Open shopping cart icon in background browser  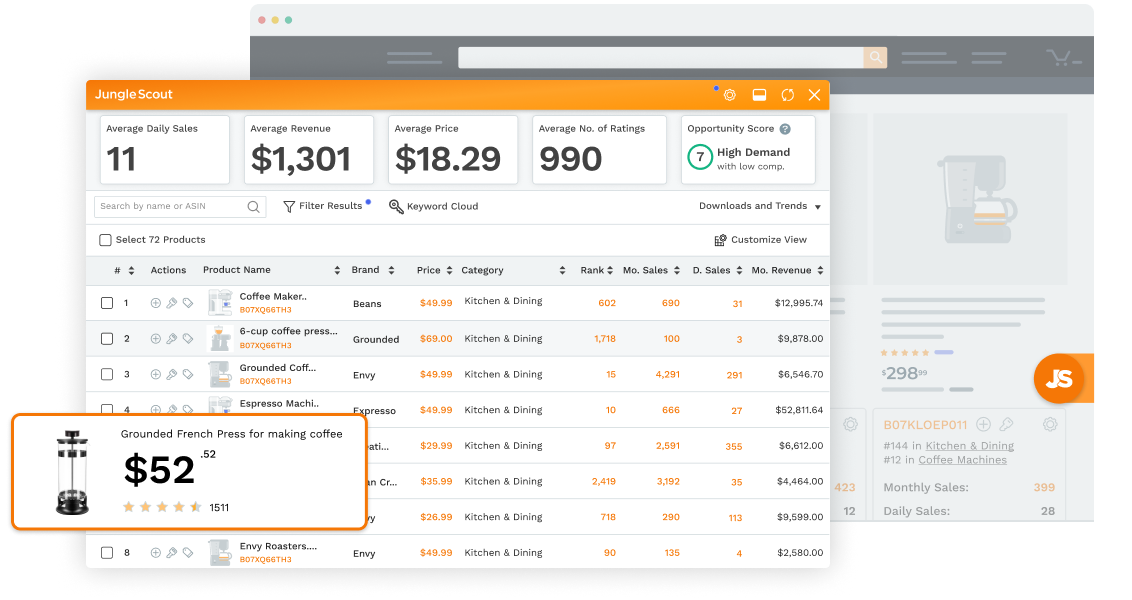pos(1063,57)
